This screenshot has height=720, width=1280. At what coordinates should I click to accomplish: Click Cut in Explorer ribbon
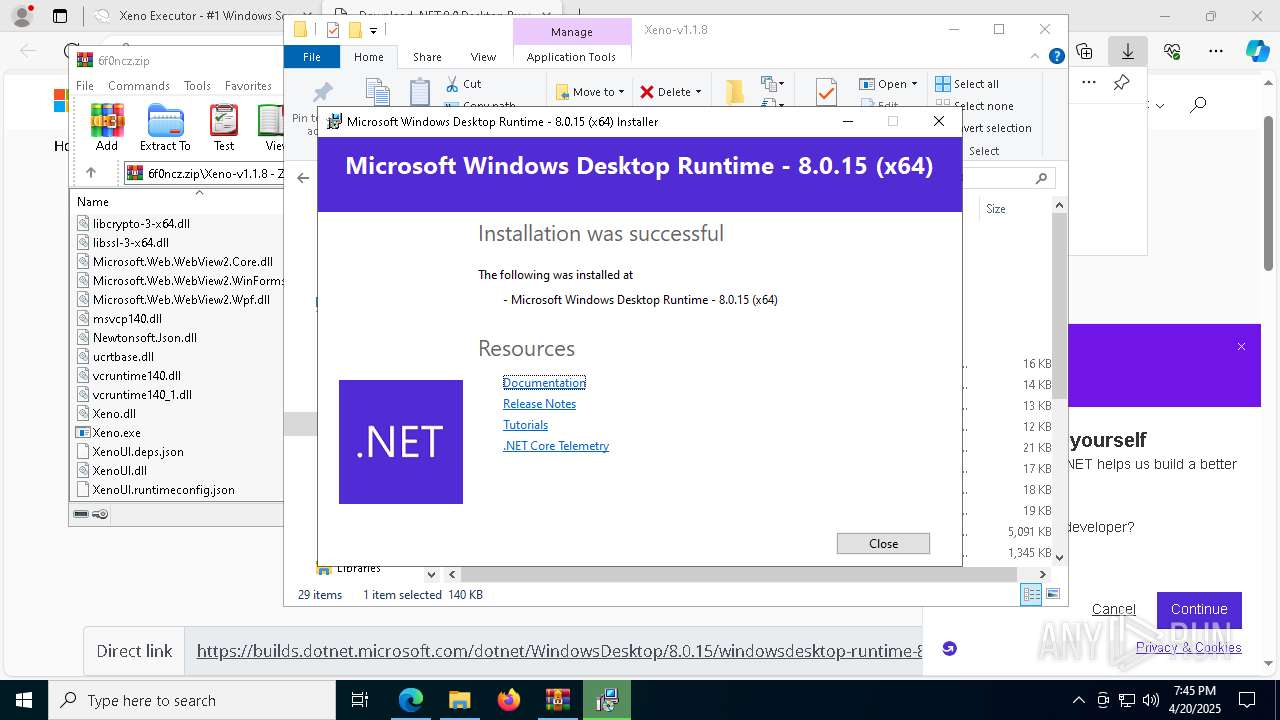pos(463,84)
